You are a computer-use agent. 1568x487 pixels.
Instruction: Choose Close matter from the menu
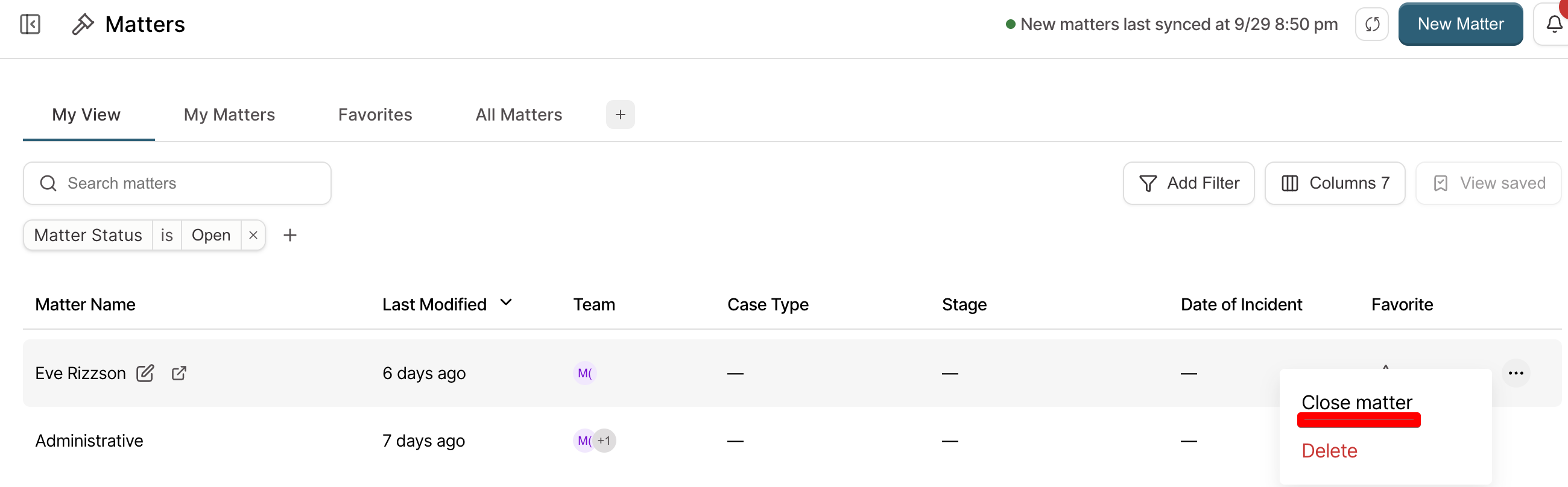[1356, 403]
